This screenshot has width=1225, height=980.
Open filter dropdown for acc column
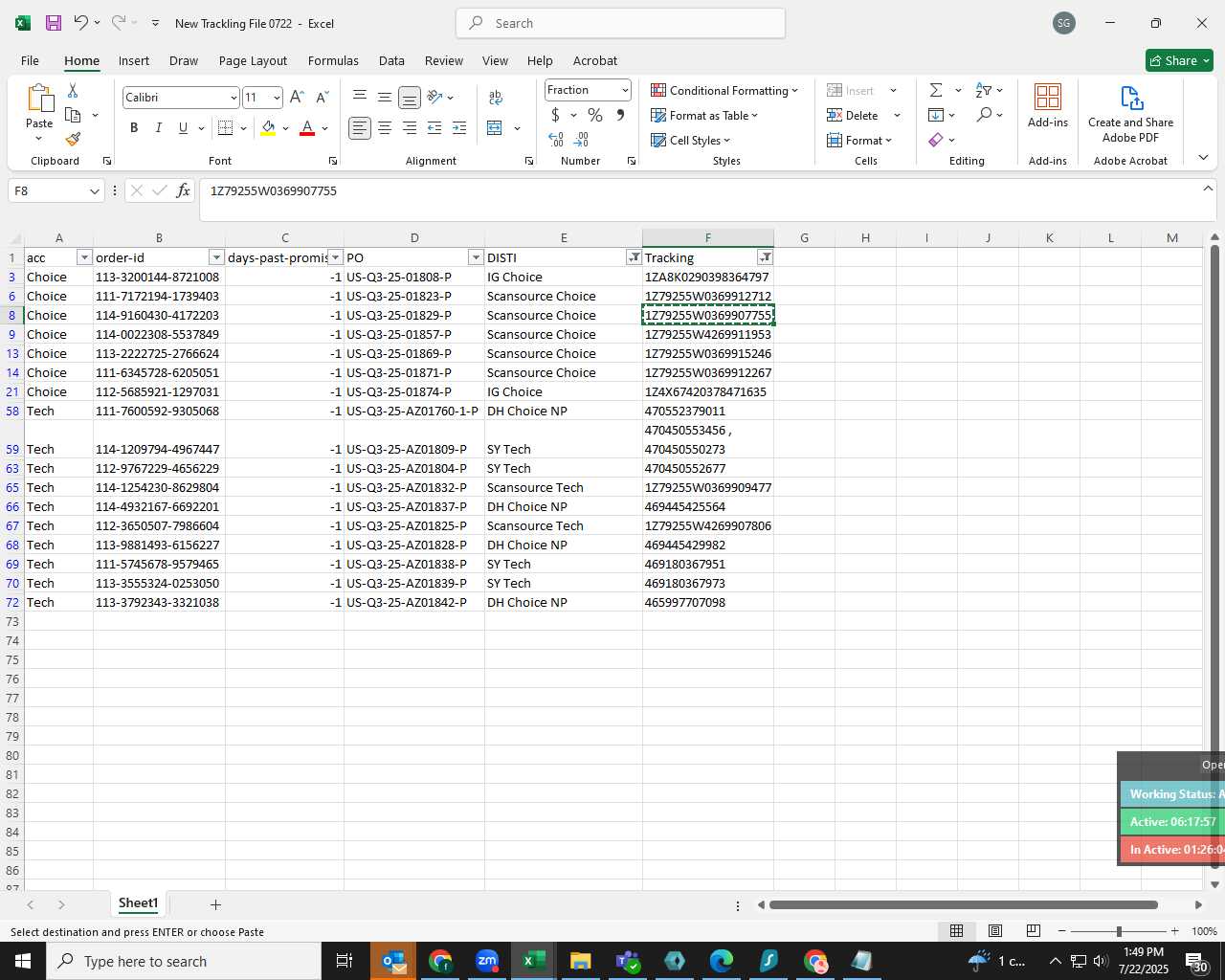[x=84, y=257]
